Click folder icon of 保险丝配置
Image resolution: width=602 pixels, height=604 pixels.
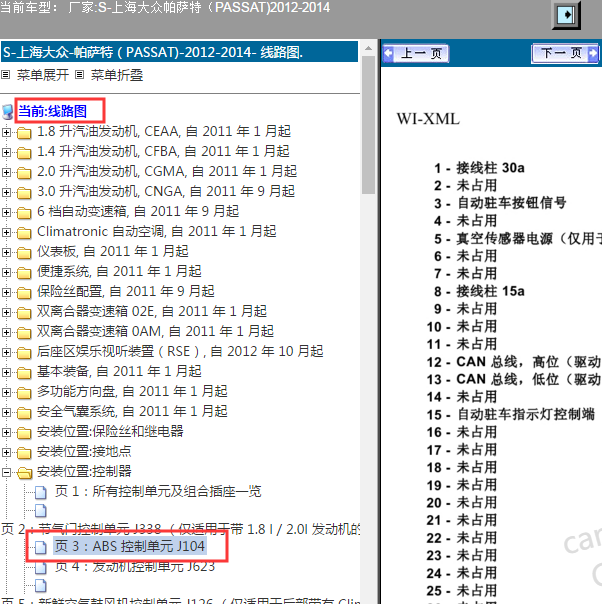24,293
